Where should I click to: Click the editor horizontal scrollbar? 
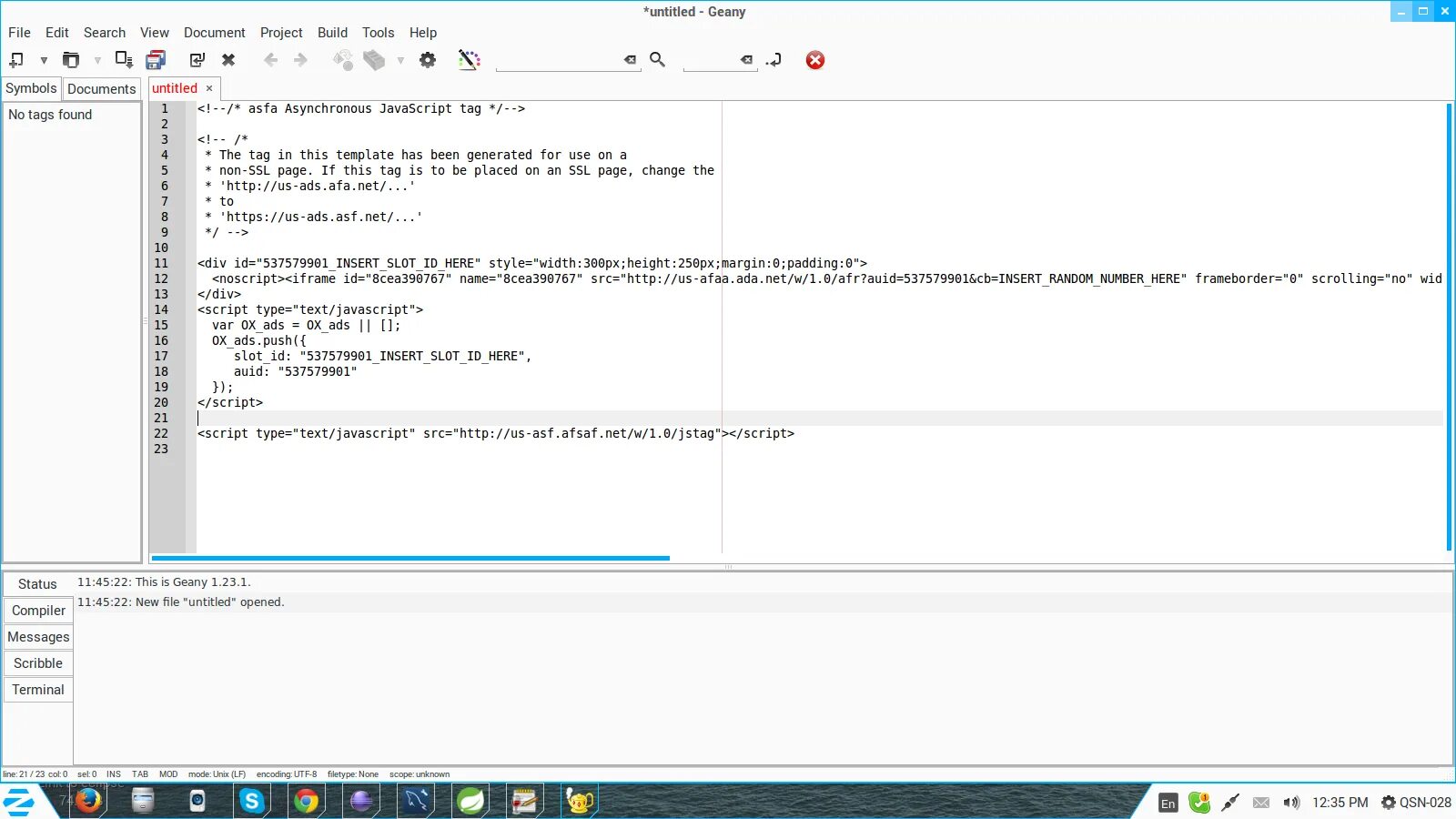(x=410, y=558)
